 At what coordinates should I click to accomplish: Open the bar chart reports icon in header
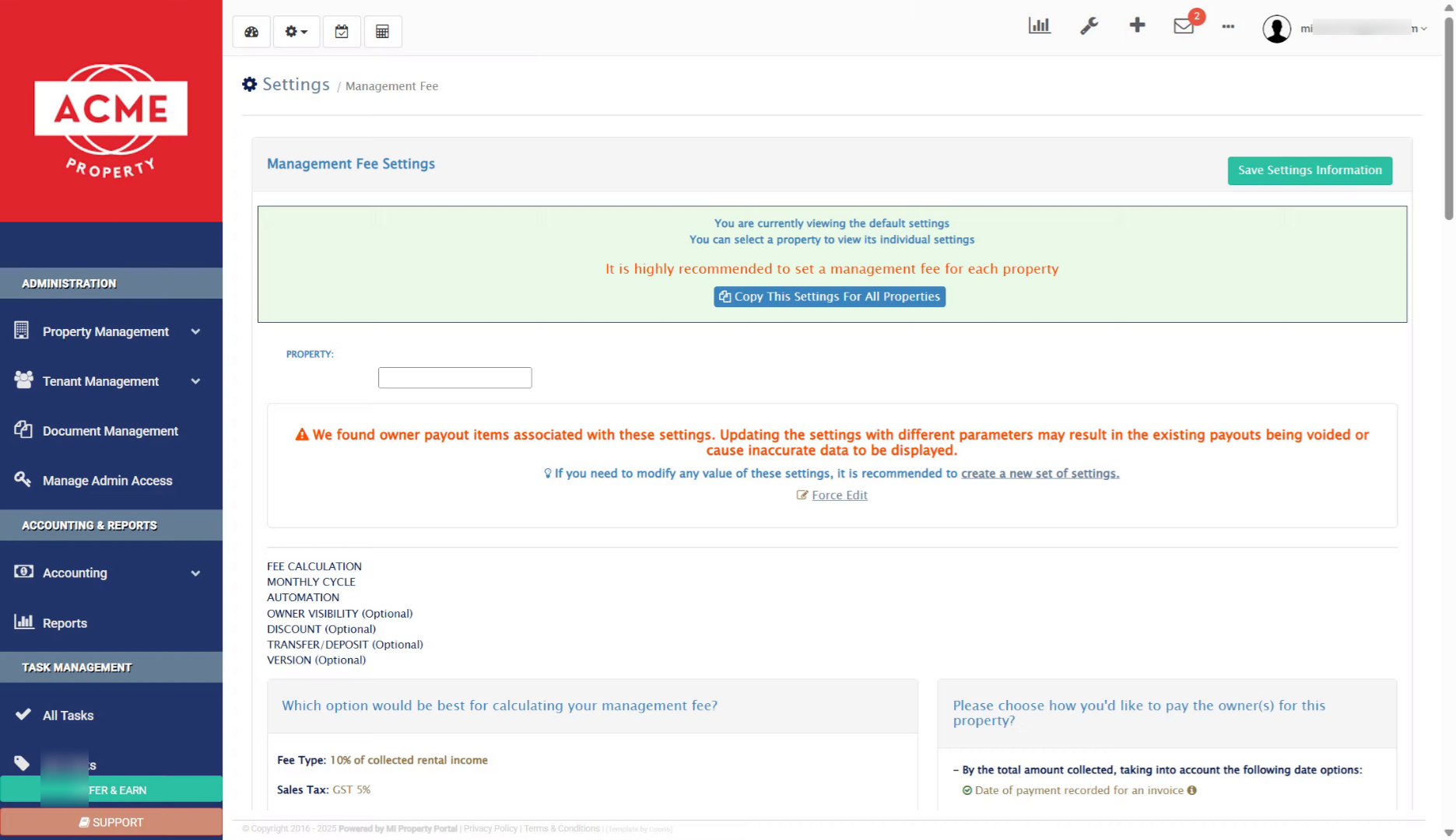click(1040, 26)
